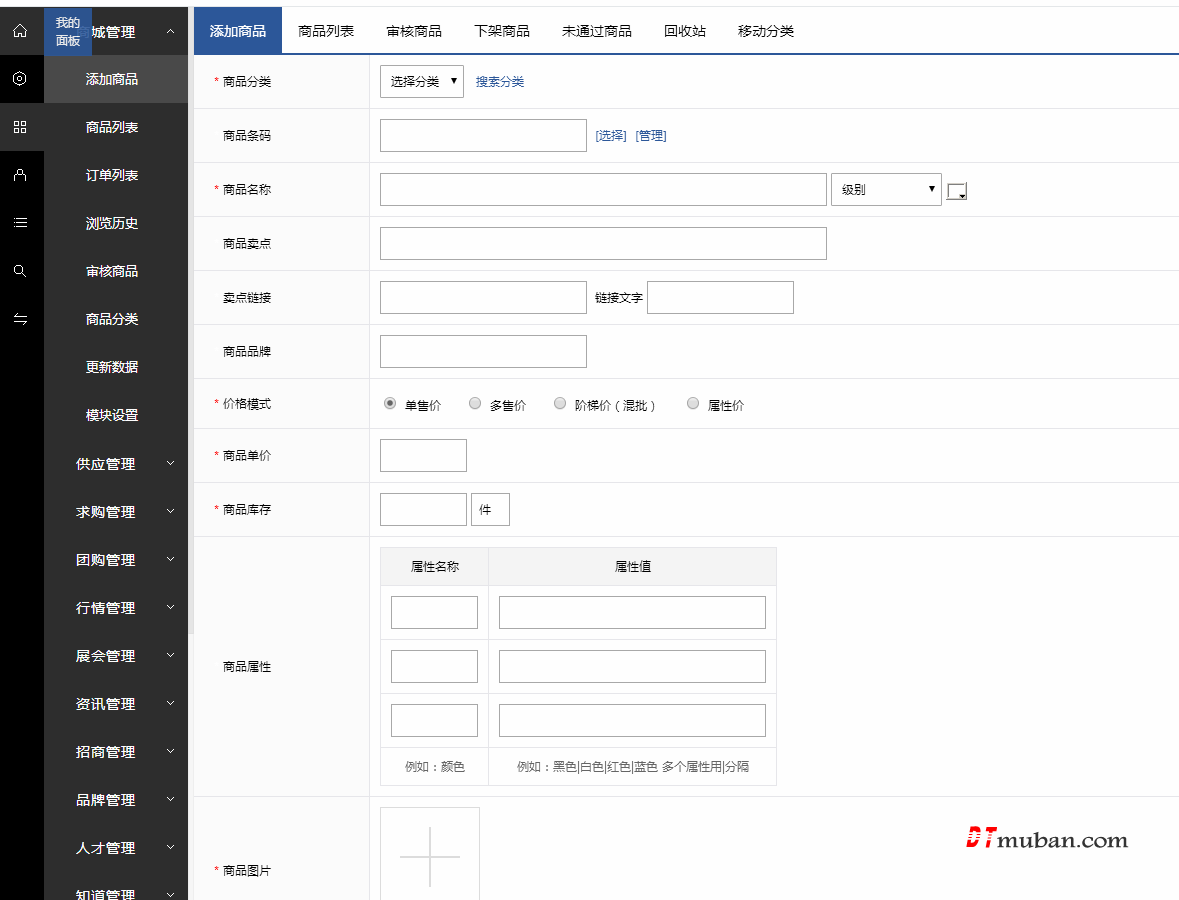Open the 下架商品 tab

pyautogui.click(x=502, y=31)
